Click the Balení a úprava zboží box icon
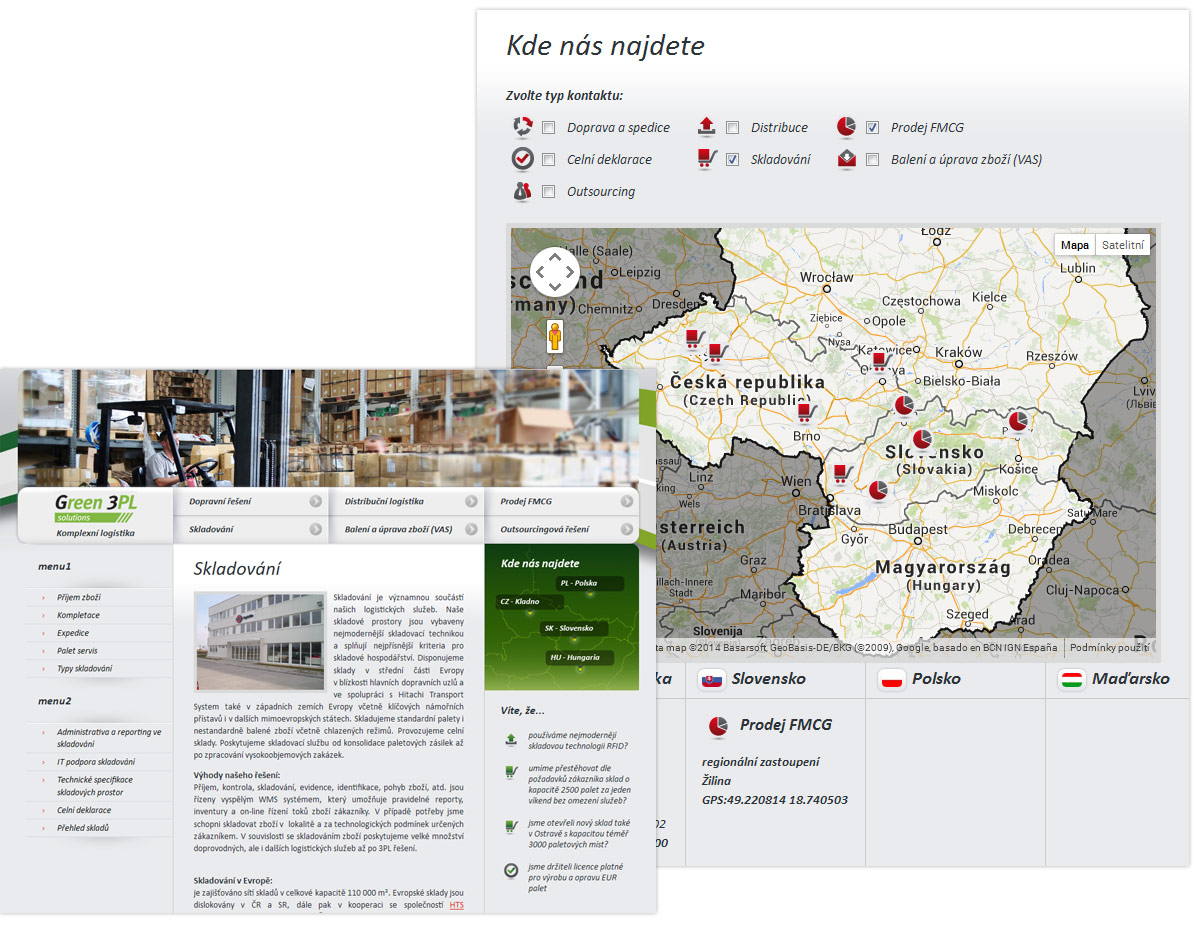Screen dimensions: 1196x937 (x=847, y=159)
